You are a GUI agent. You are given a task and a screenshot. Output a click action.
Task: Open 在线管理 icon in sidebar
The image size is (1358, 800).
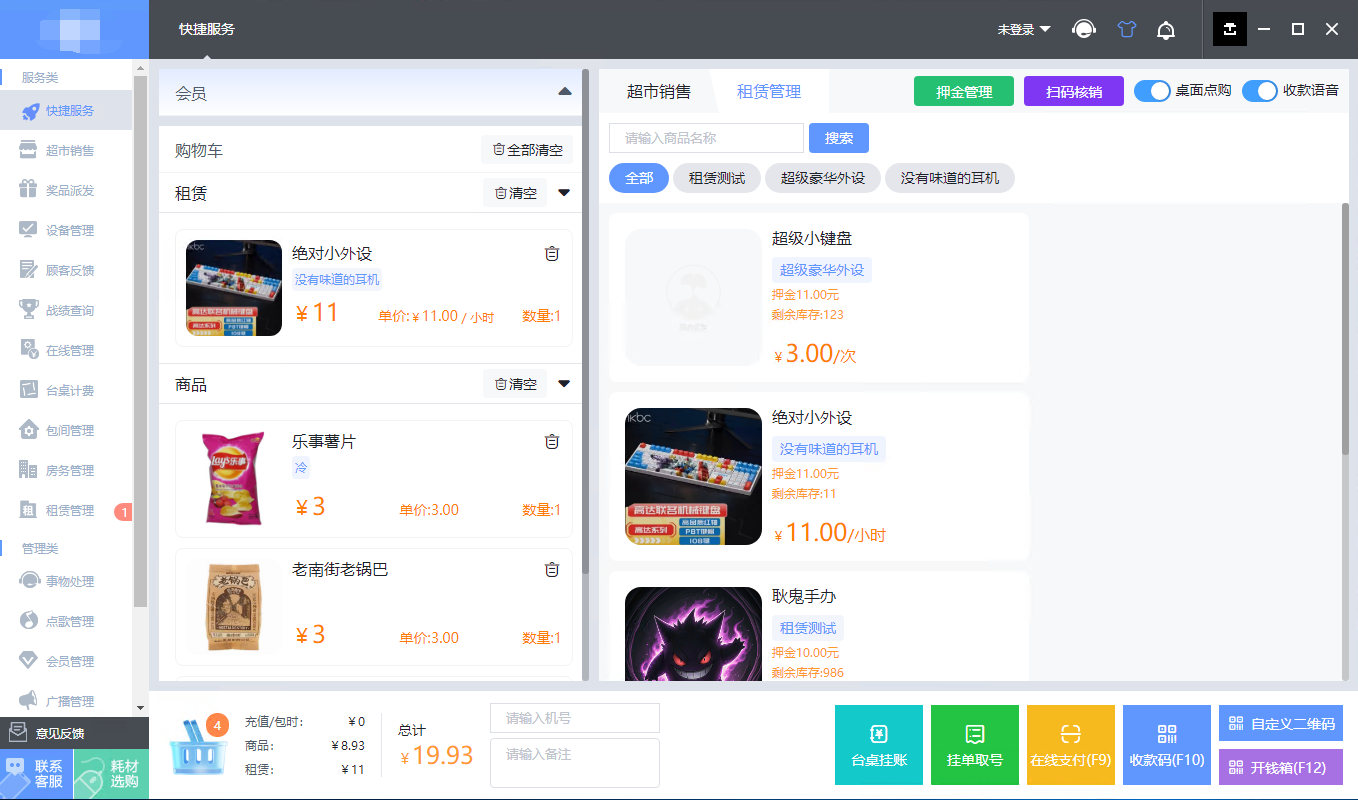pos(29,351)
